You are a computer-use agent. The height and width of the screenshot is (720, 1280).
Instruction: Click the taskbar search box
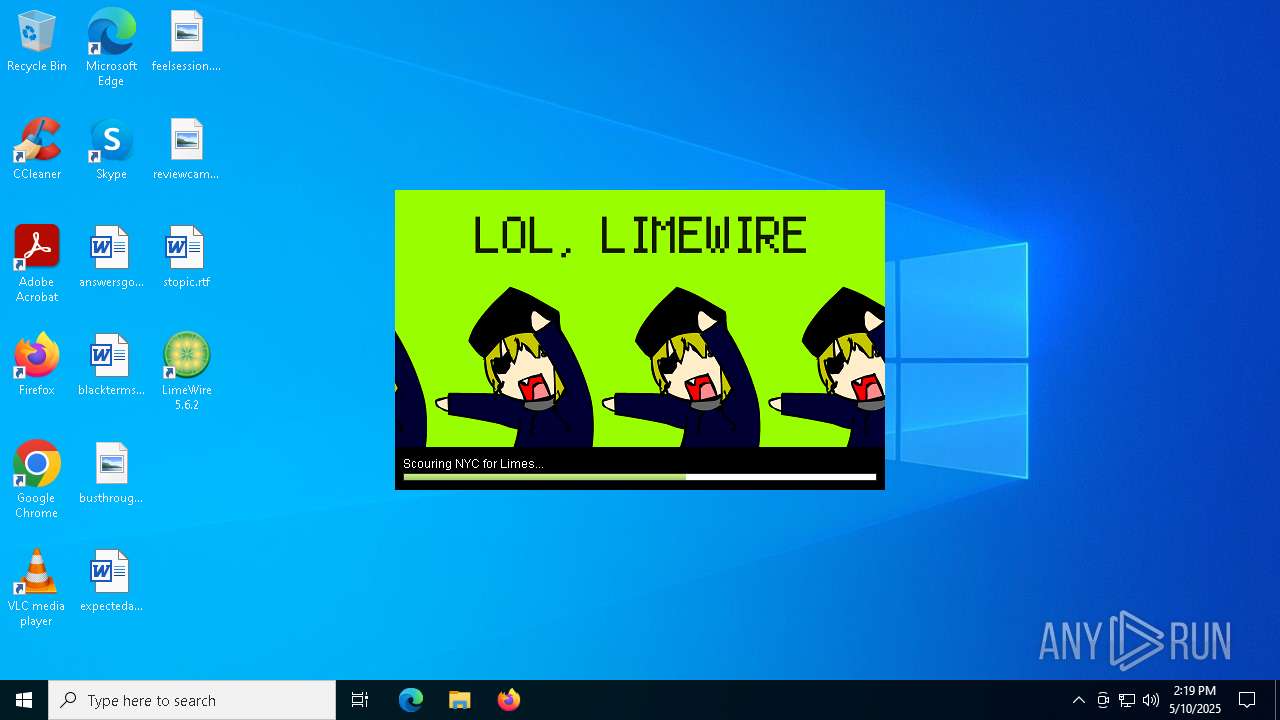(192, 700)
